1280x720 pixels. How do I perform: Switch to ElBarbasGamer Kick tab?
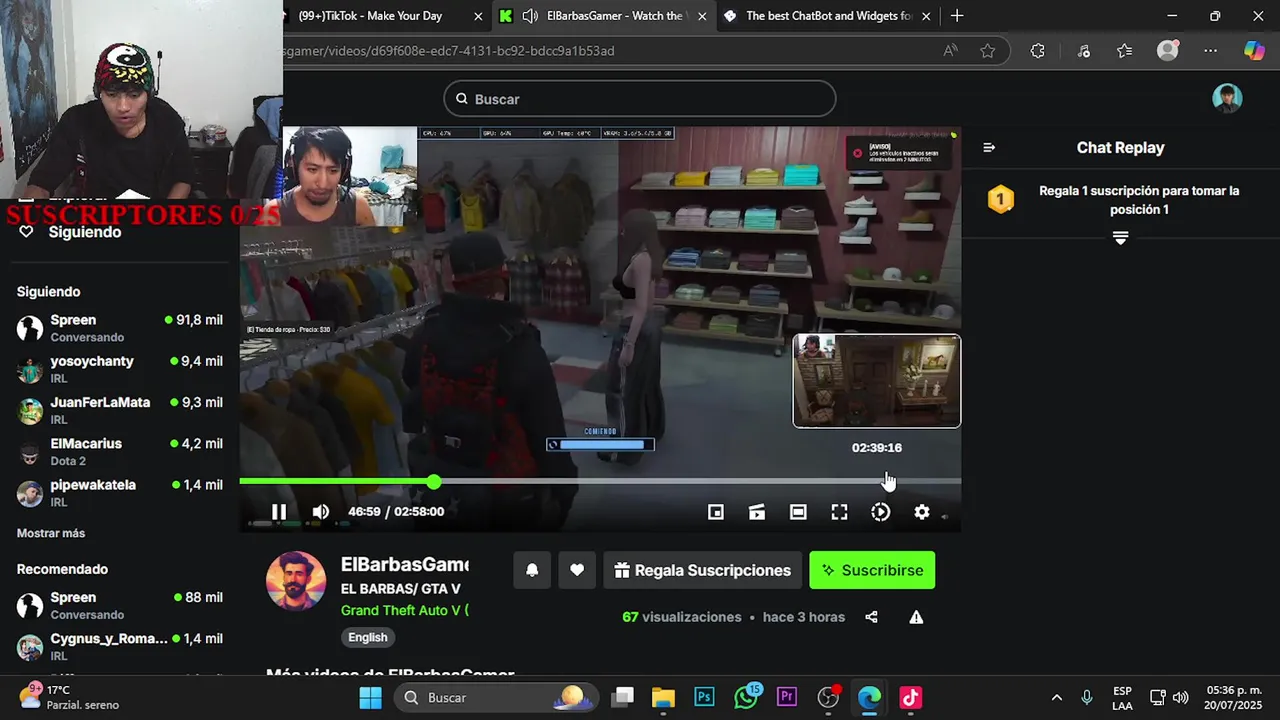(604, 16)
